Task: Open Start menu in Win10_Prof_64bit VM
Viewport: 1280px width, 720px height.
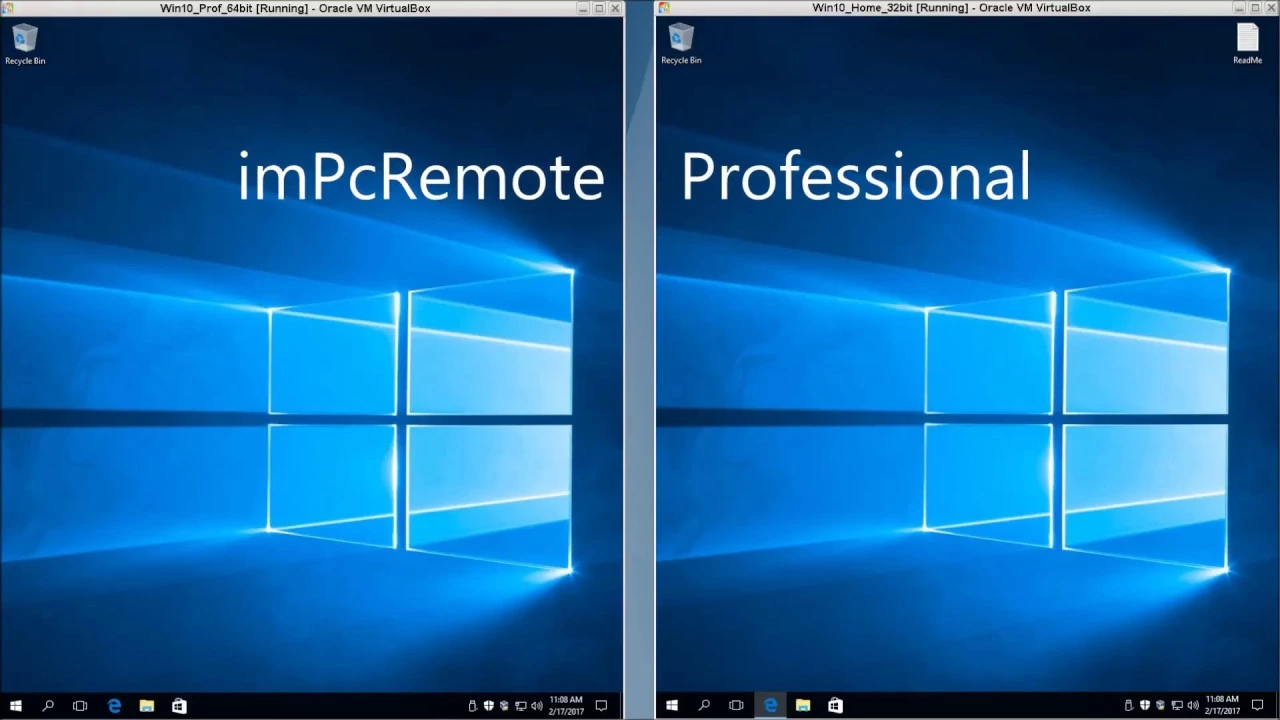Action: [x=16, y=706]
